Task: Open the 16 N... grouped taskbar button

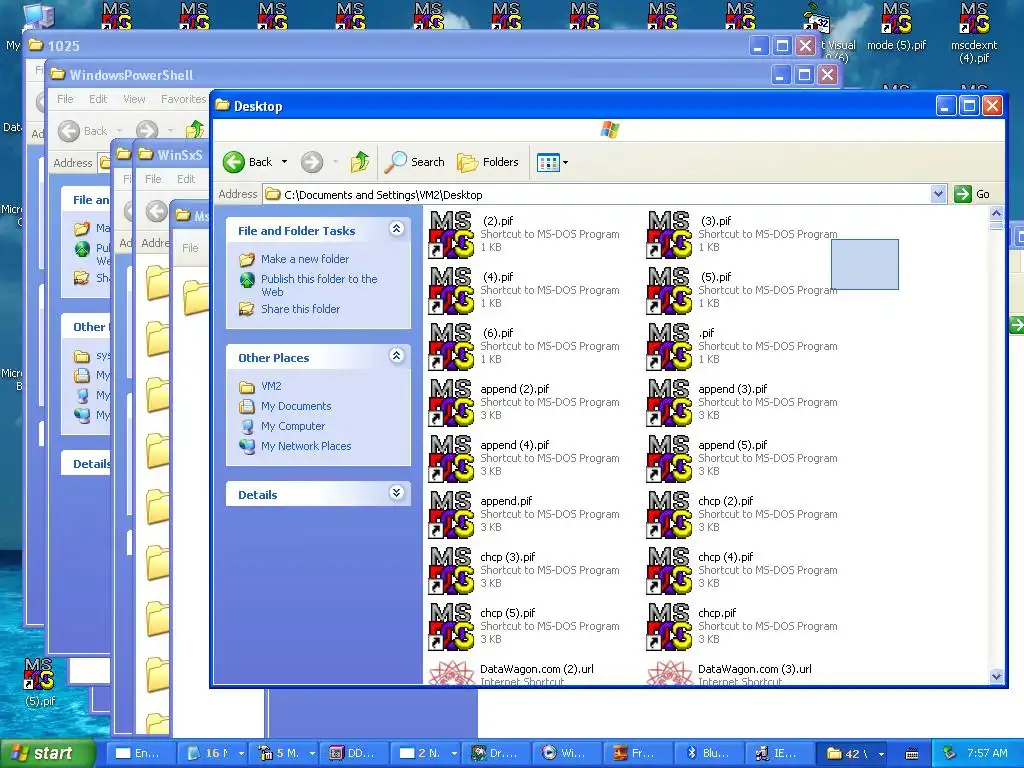Action: 214,753
